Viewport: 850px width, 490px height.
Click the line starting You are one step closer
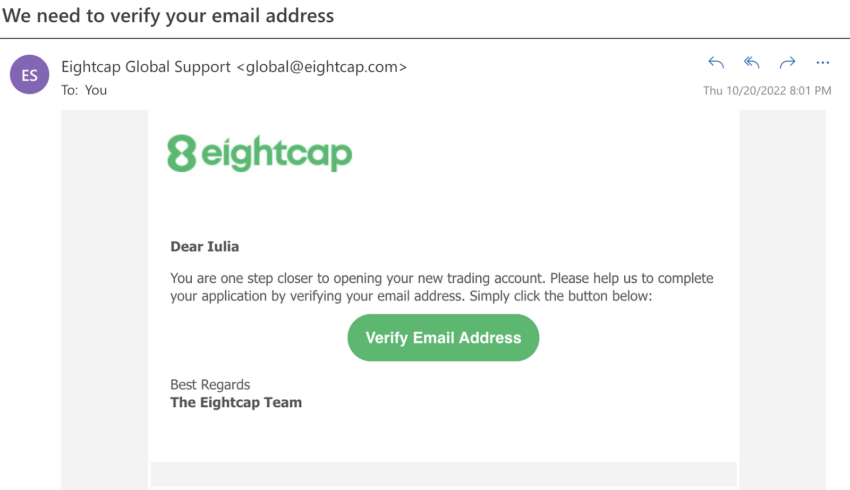442,278
